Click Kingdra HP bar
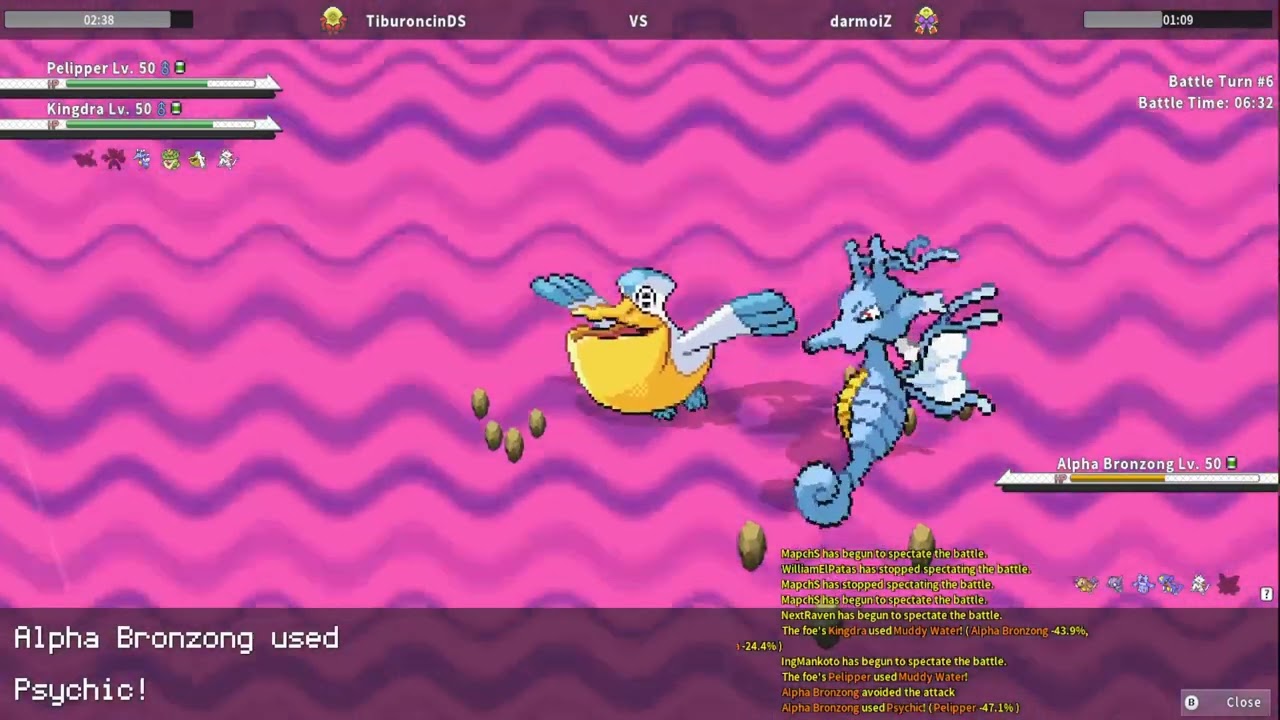Screen dimensions: 1280x720 pyautogui.click(x=160, y=124)
